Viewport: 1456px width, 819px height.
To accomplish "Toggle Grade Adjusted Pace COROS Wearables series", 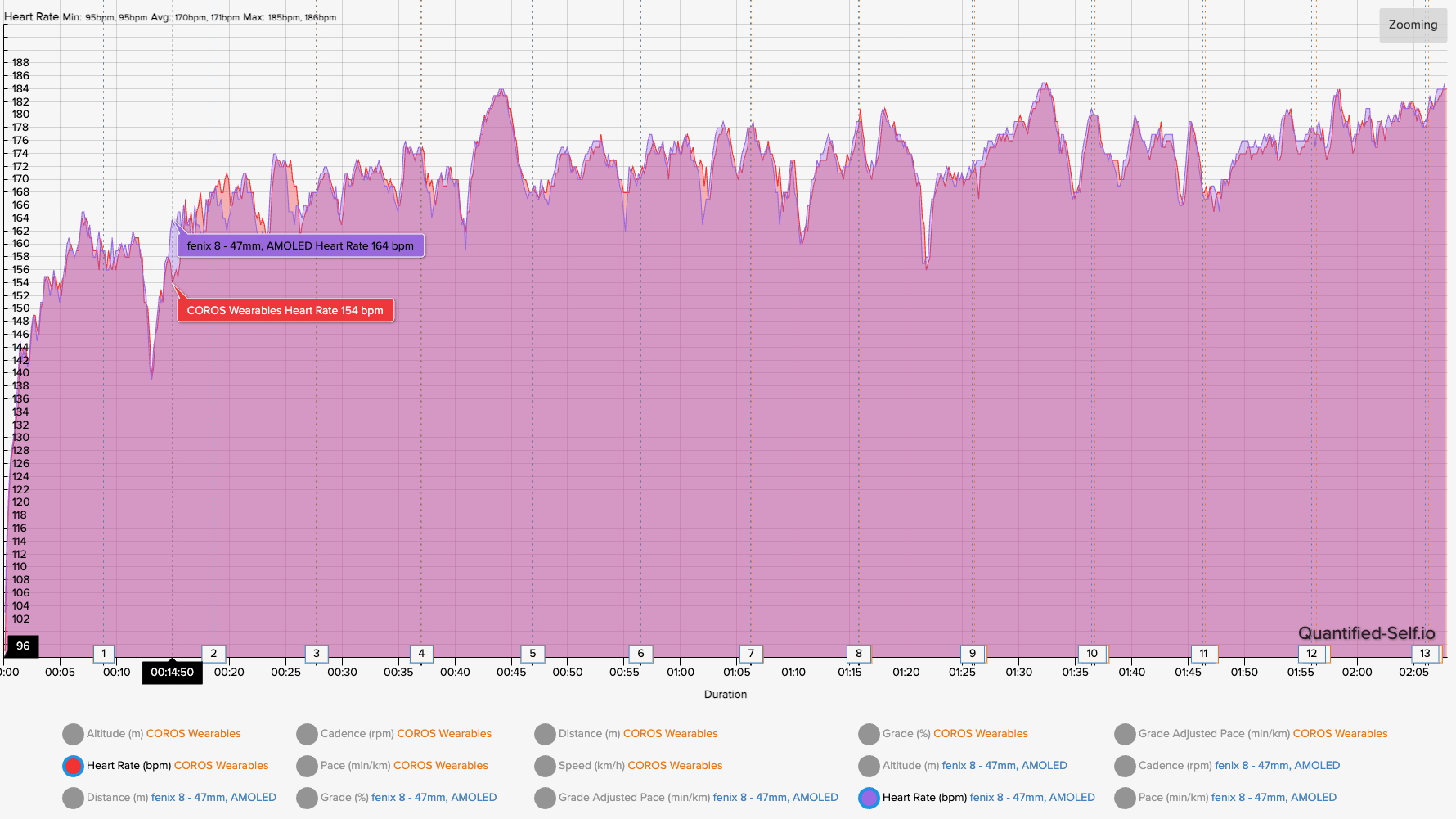I will (x=1251, y=734).
